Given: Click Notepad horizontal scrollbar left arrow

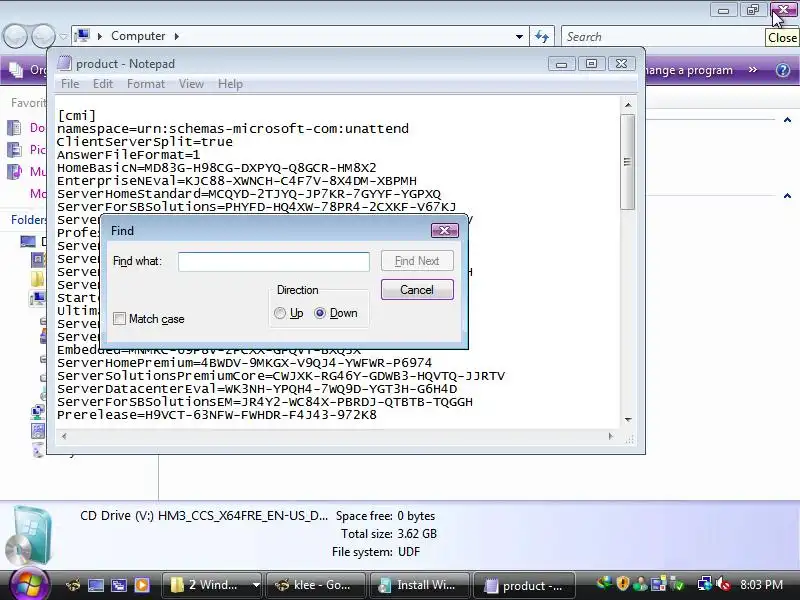Looking at the screenshot, I should pos(64,436).
